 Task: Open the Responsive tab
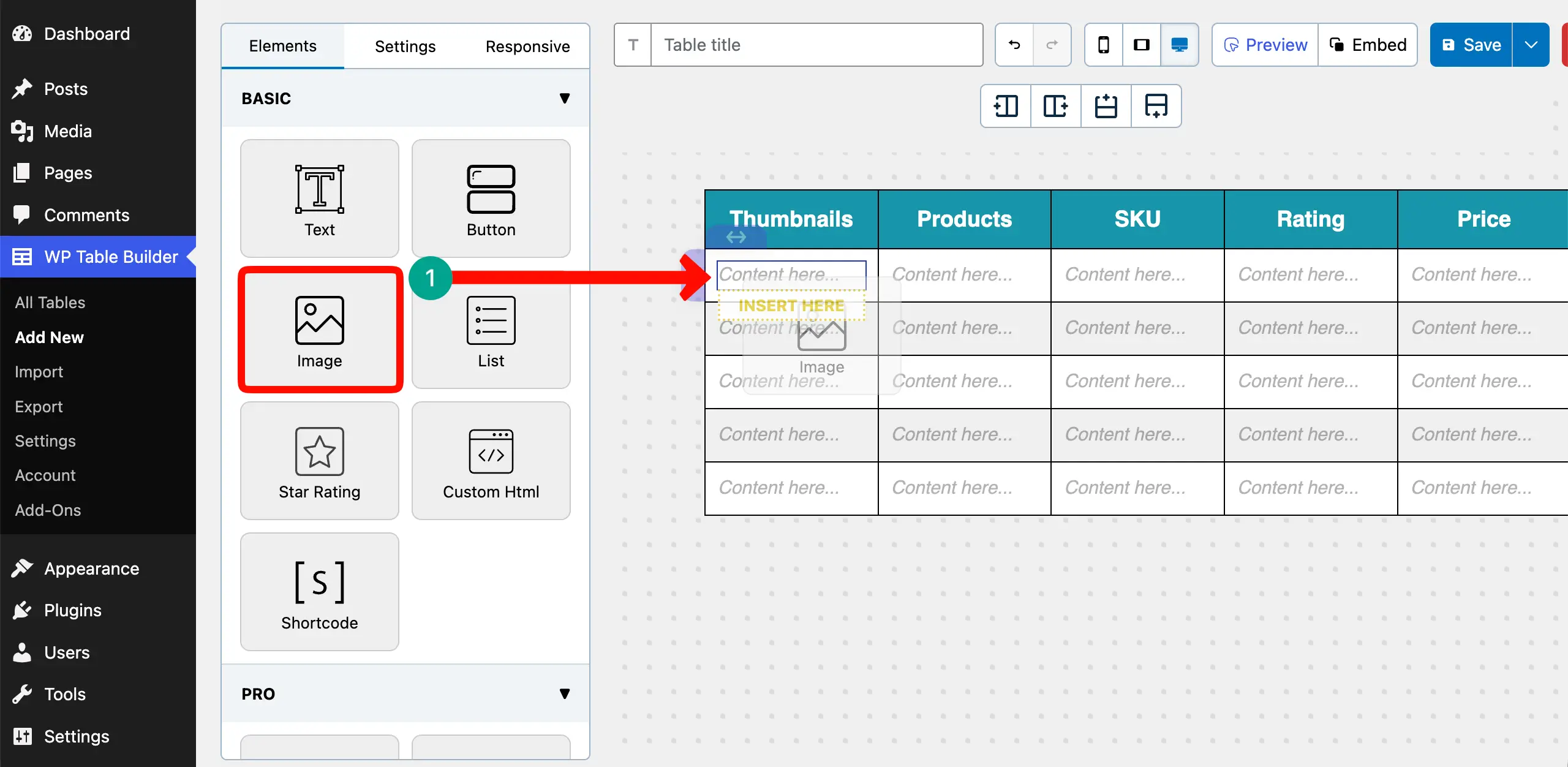tap(527, 45)
